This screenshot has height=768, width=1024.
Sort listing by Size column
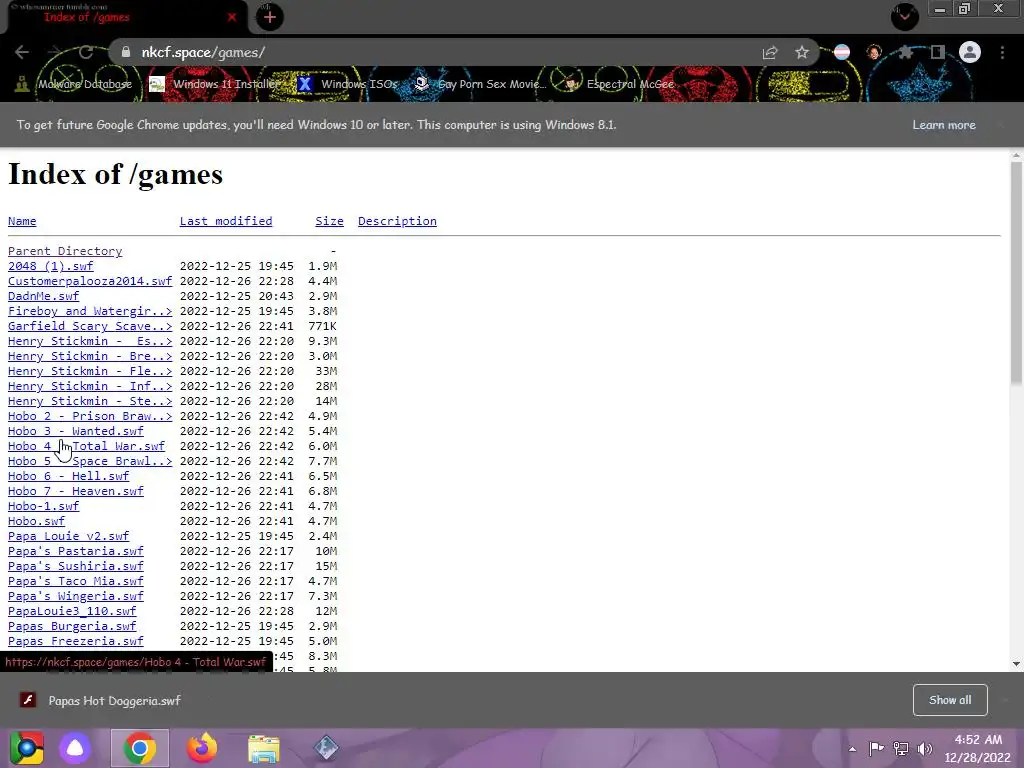click(329, 221)
